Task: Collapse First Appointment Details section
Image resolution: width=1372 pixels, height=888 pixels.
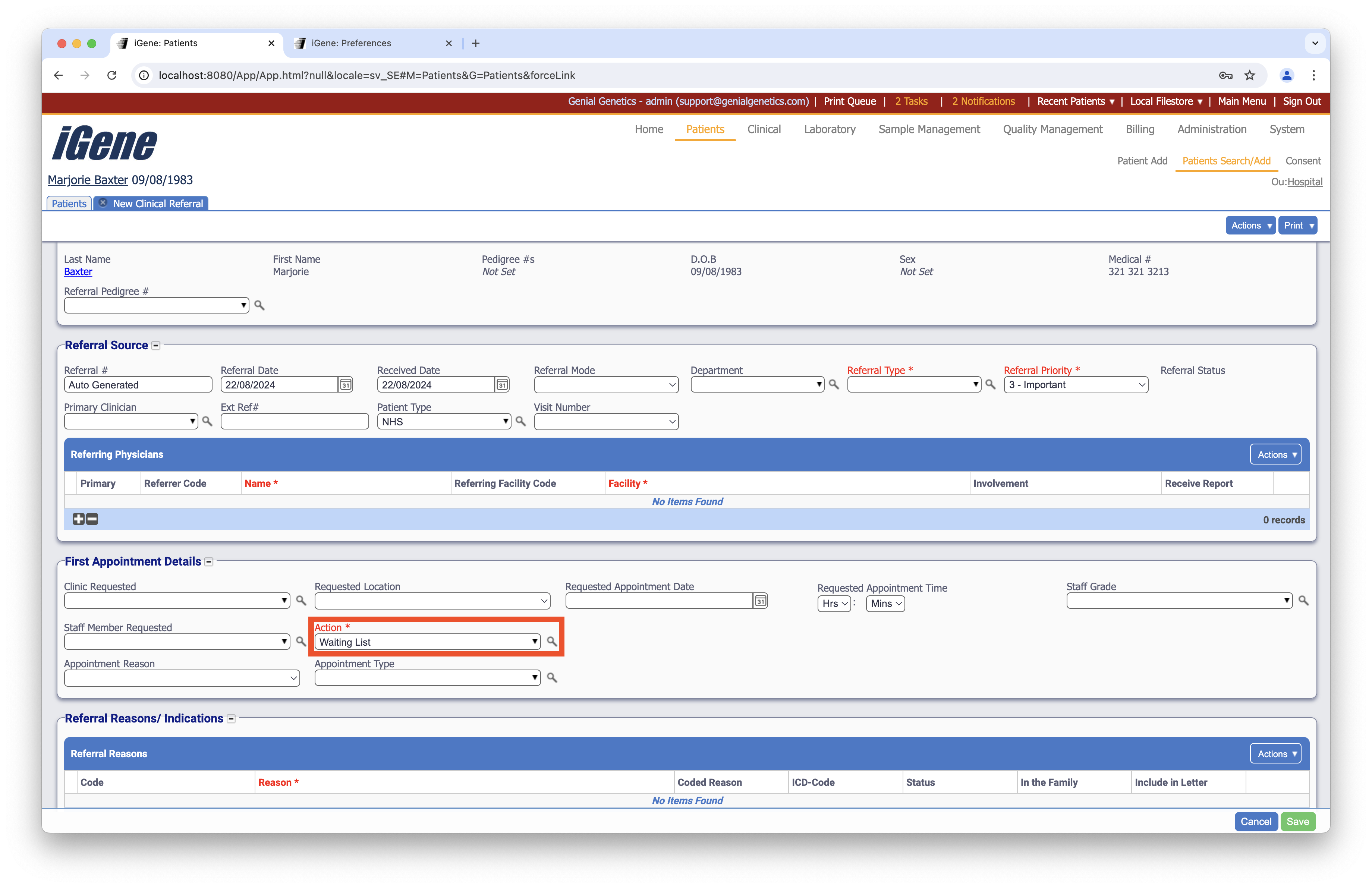Action: [209, 562]
